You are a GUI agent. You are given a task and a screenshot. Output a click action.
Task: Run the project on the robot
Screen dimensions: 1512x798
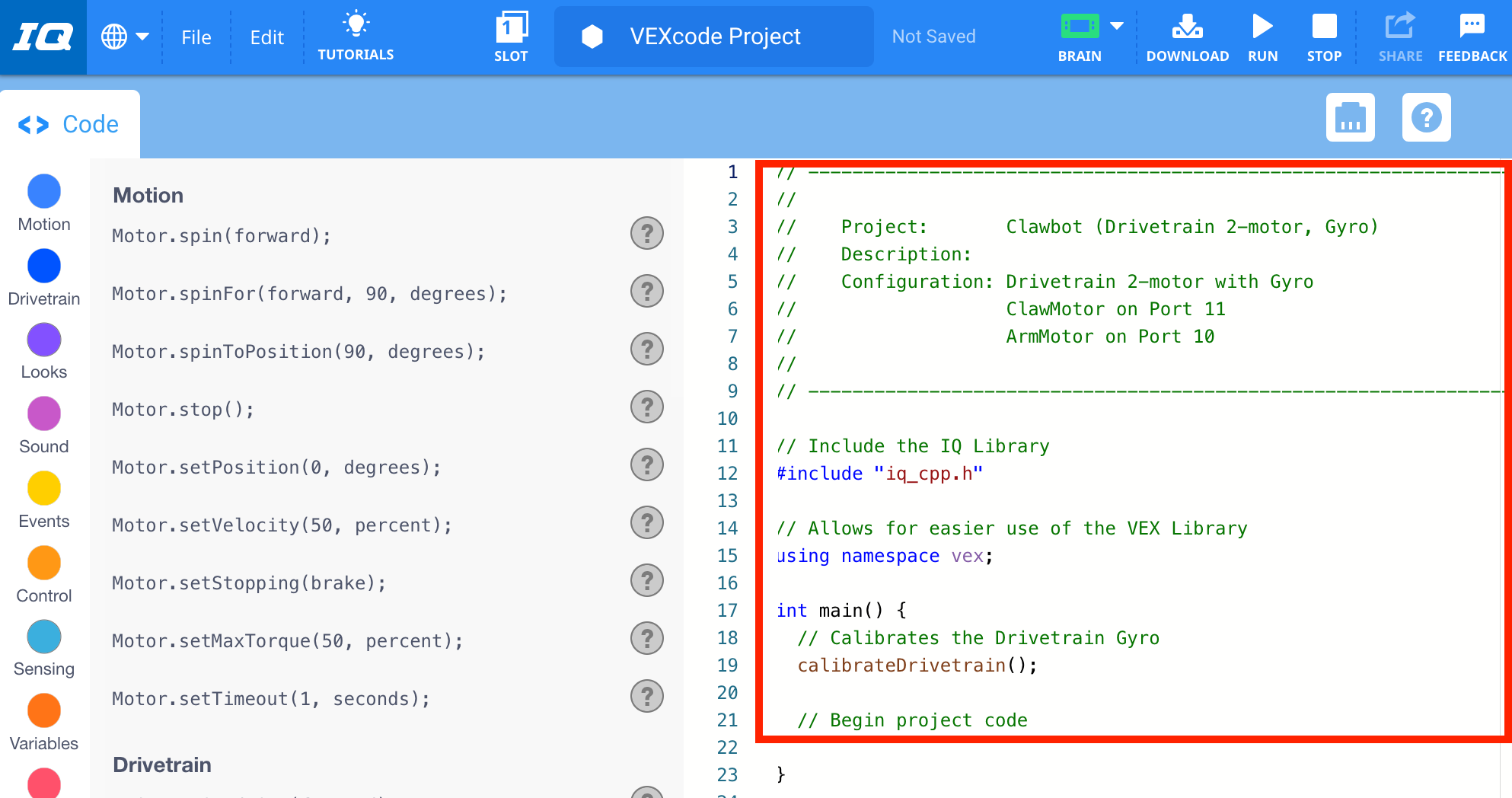[x=1262, y=36]
